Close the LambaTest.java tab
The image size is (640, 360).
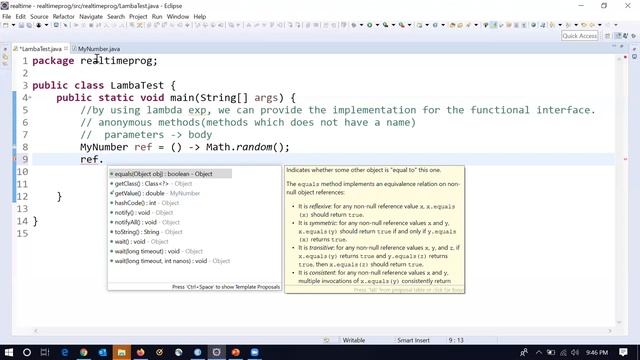point(66,49)
